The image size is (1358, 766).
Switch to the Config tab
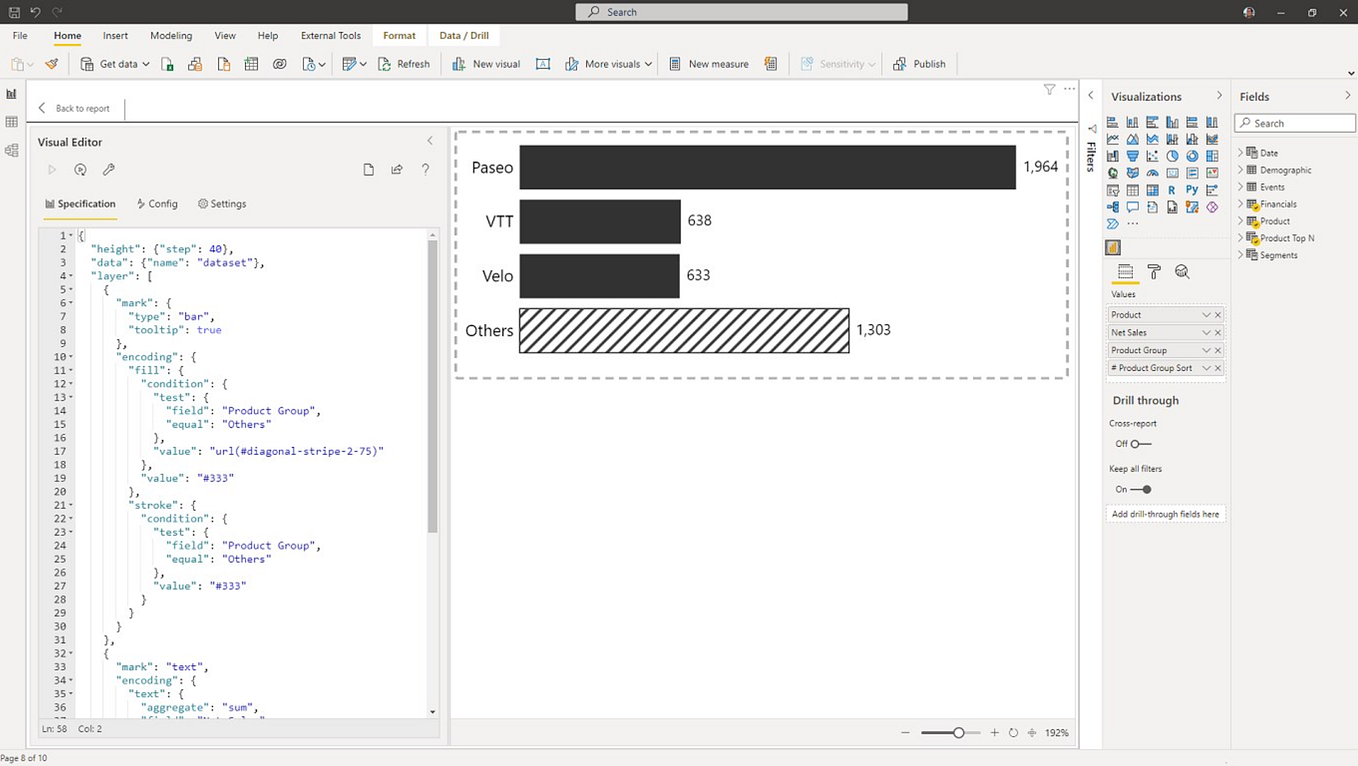pyautogui.click(x=157, y=204)
